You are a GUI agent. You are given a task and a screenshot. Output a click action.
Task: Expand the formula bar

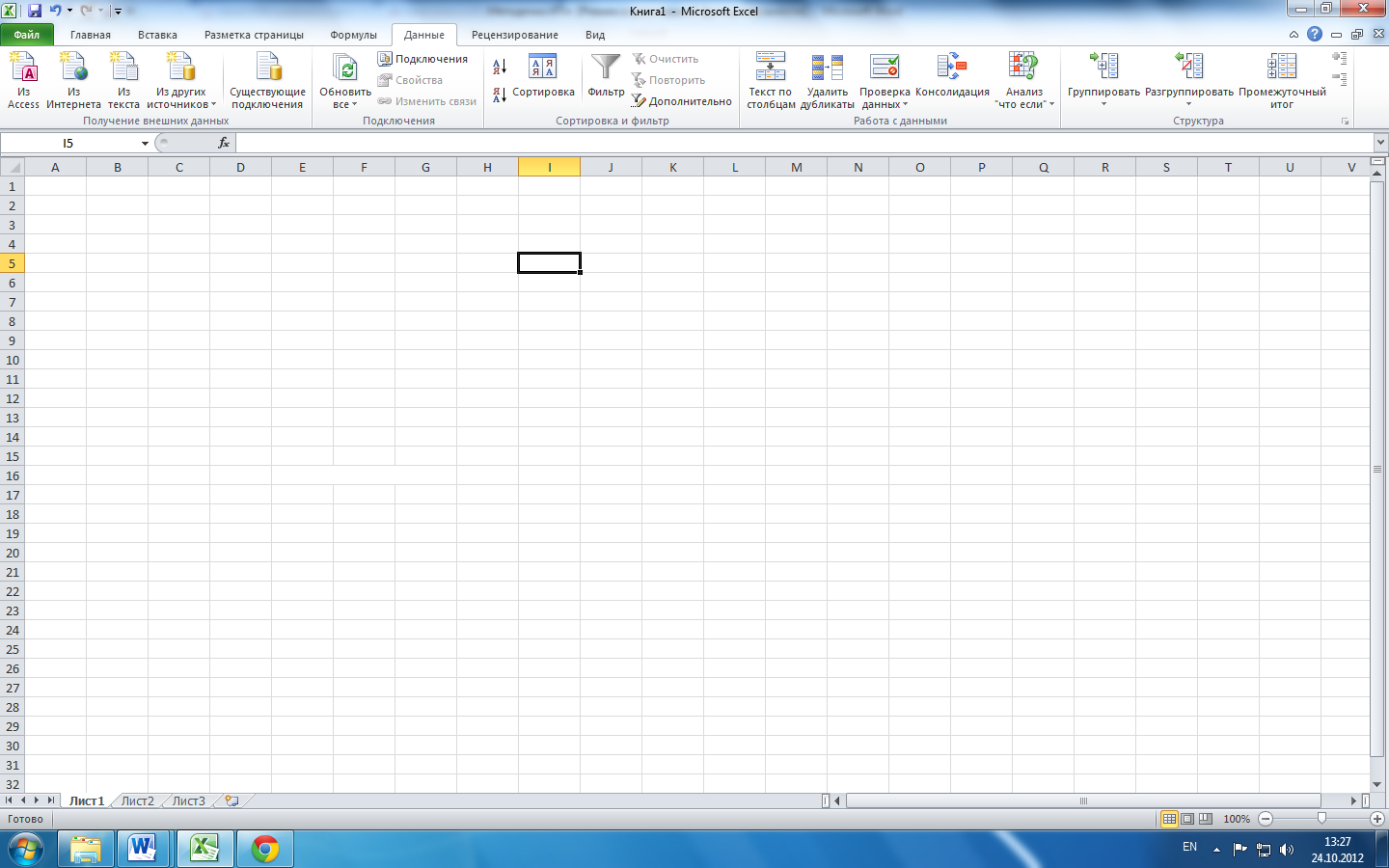pyautogui.click(x=1379, y=143)
